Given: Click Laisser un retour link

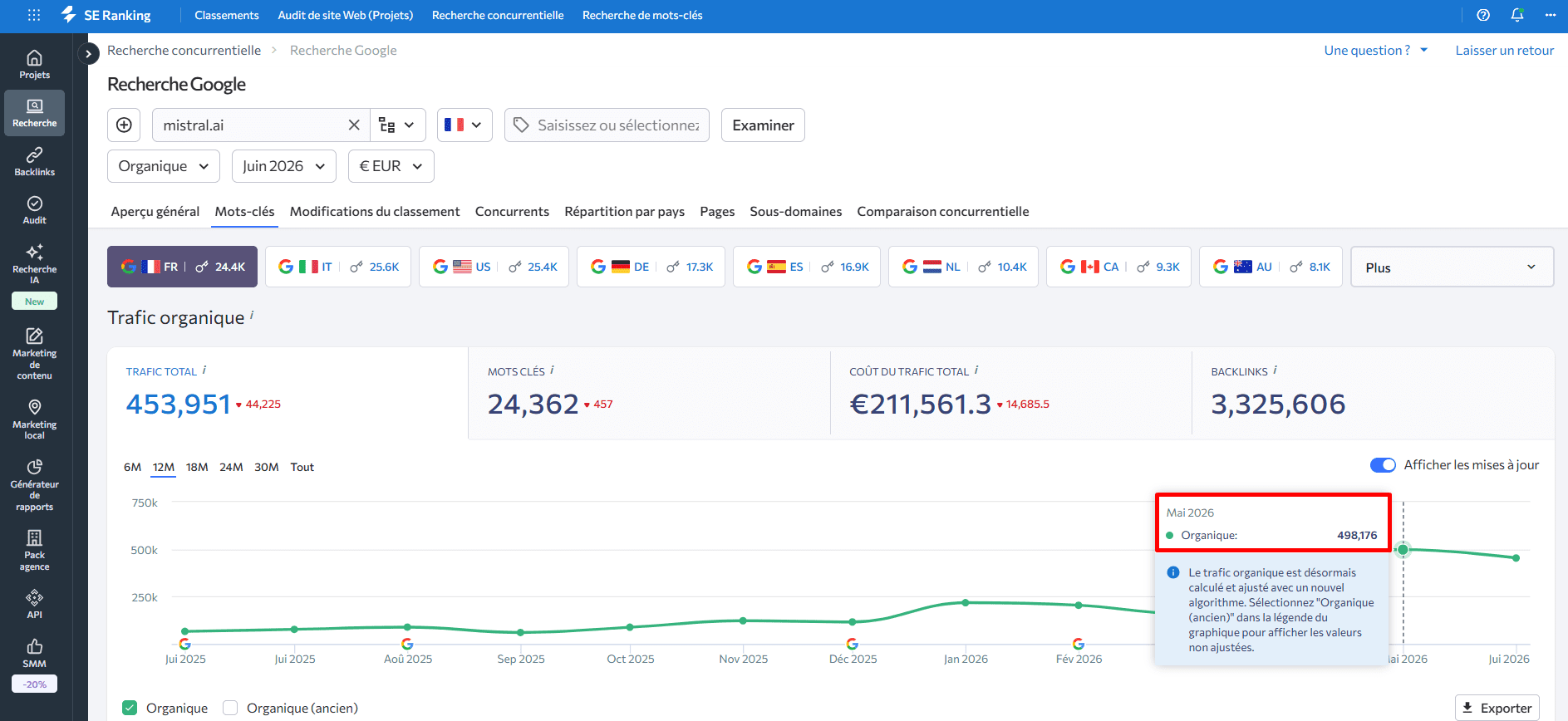Looking at the screenshot, I should (x=1505, y=50).
